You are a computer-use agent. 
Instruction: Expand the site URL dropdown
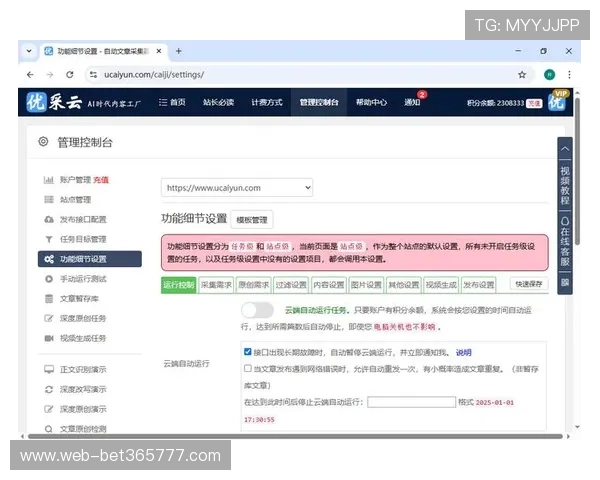click(237, 188)
